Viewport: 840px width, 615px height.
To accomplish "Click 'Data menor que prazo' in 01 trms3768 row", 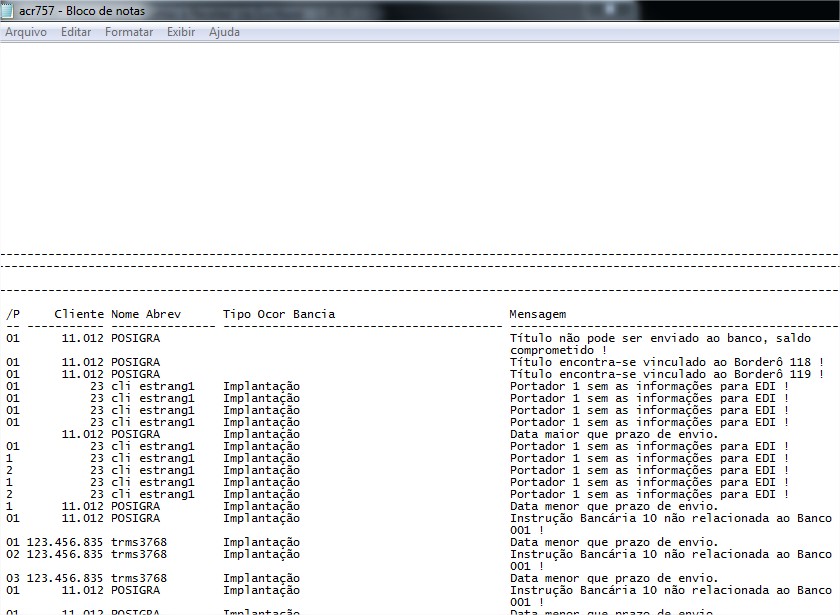I will point(613,542).
